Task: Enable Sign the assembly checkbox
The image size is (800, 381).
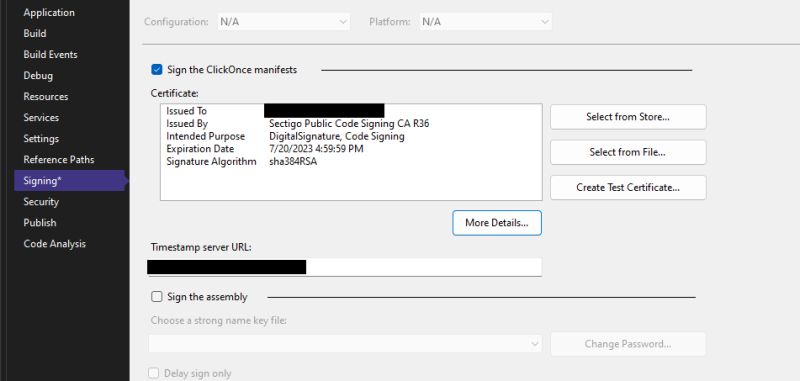Action: point(157,297)
